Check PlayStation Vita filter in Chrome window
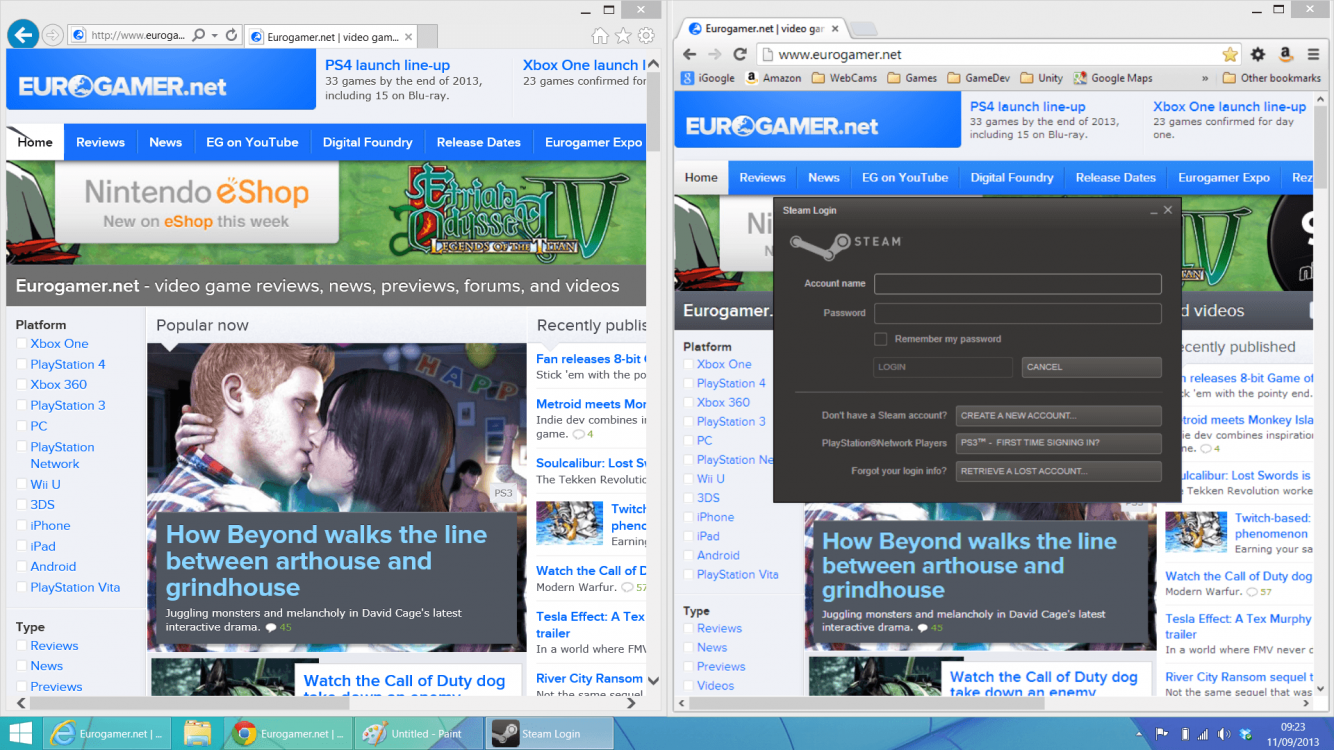Screen dimensions: 1334x750 (688, 574)
